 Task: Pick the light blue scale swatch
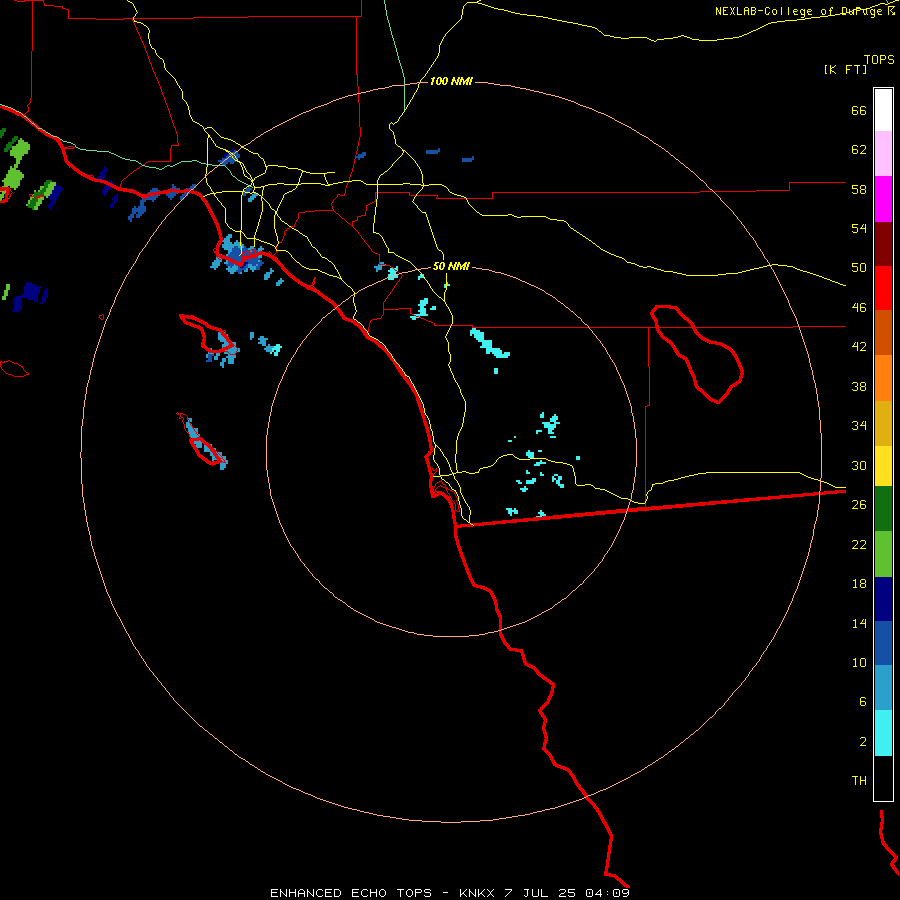(x=883, y=688)
